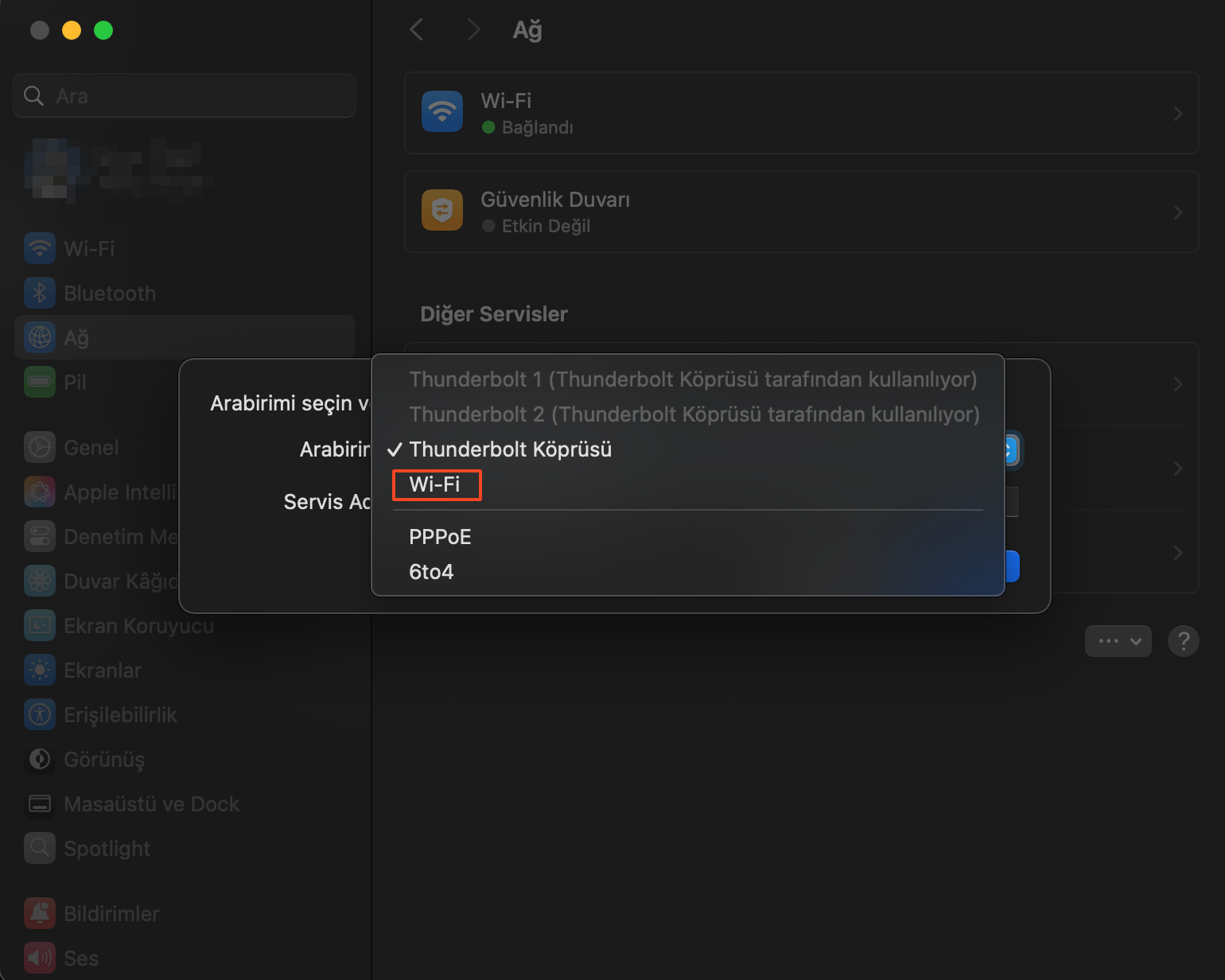Open the help question mark button
The width and height of the screenshot is (1225, 980).
[x=1184, y=640]
